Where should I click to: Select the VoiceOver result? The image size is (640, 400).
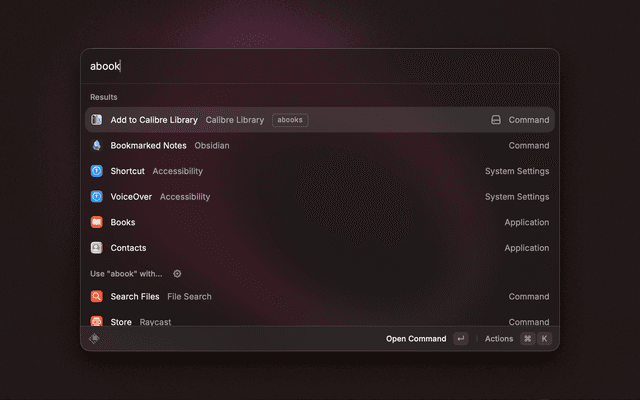point(320,197)
